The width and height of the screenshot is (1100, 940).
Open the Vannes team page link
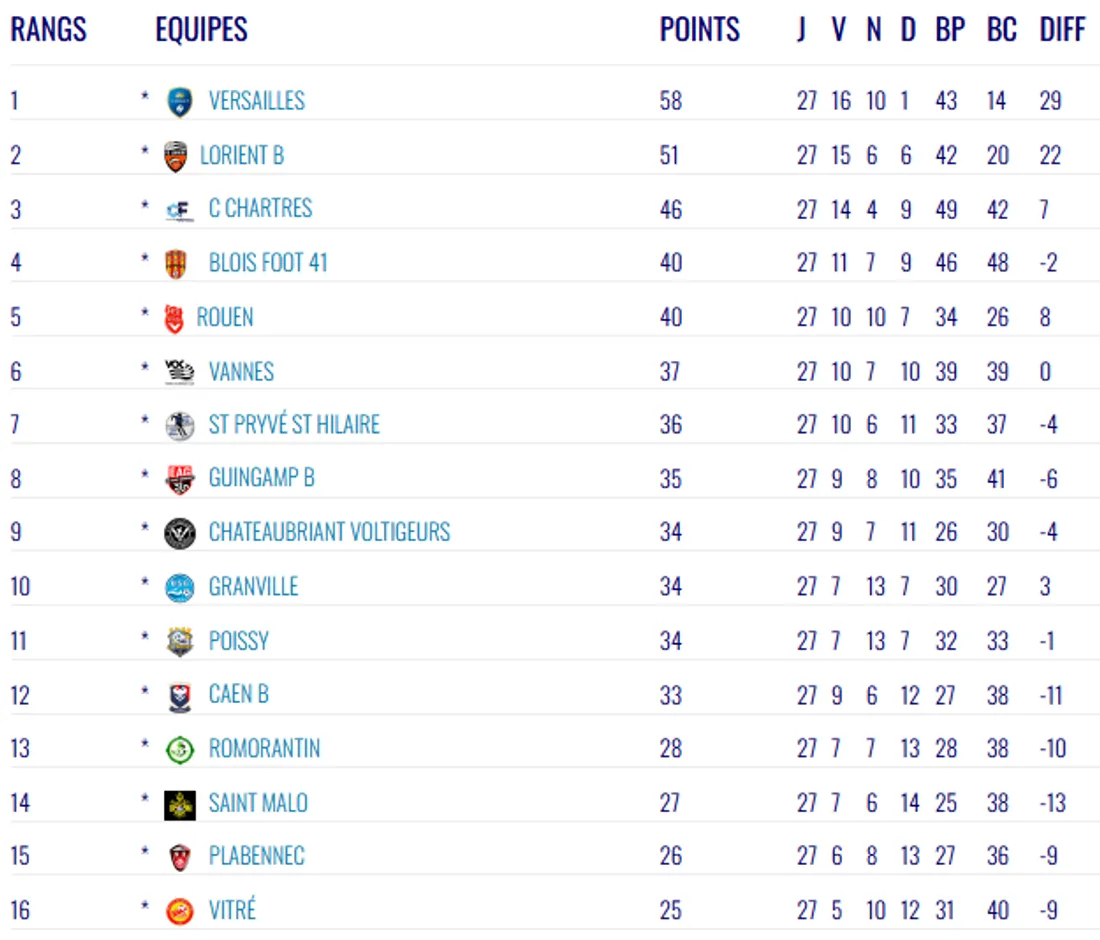coord(241,372)
